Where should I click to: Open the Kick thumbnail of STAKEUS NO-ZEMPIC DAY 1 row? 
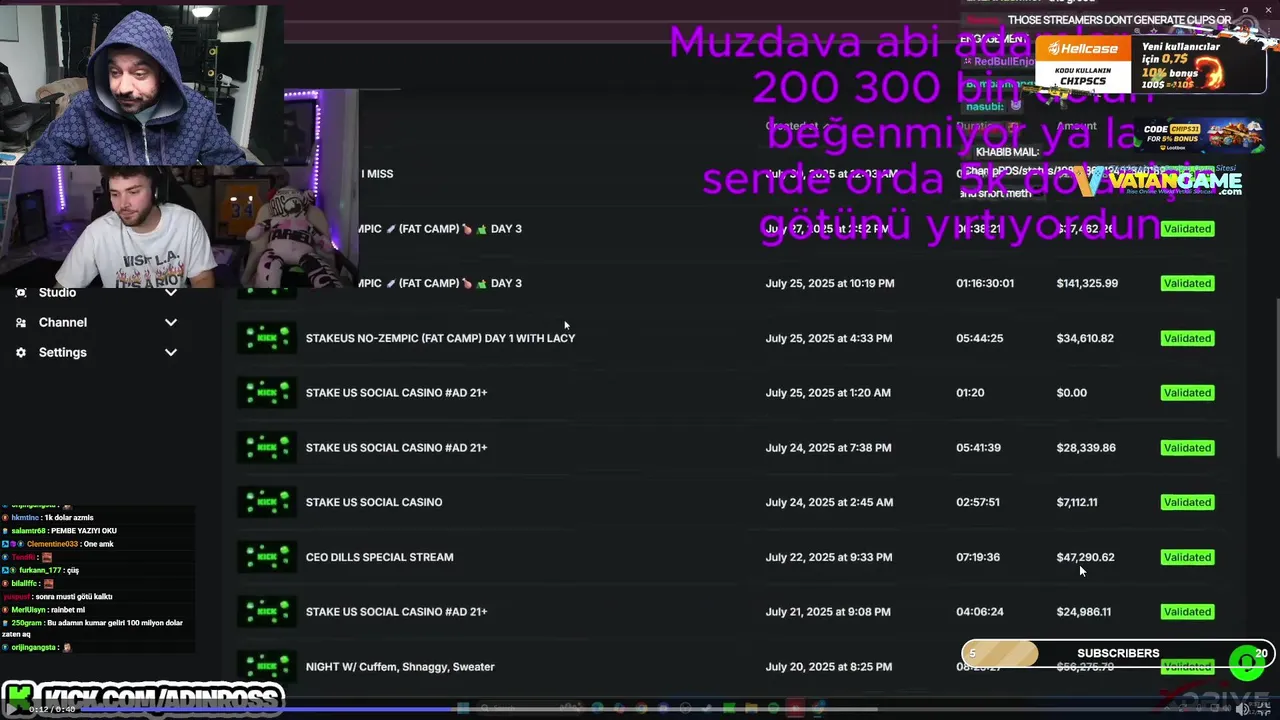267,338
